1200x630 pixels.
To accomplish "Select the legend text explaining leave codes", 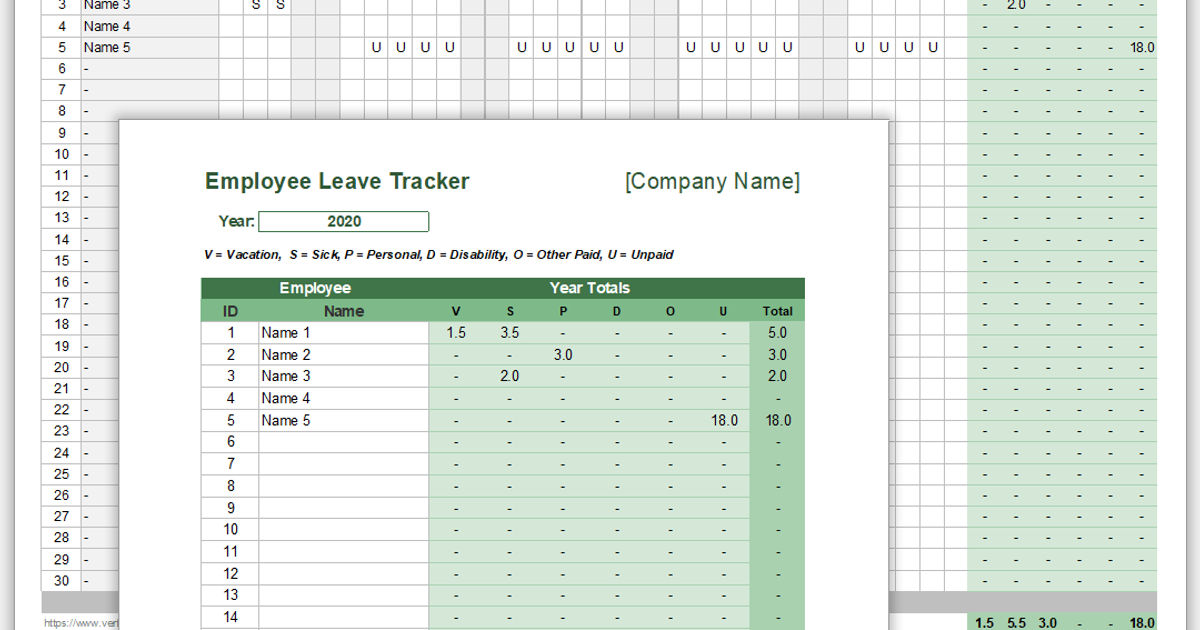I will coord(438,254).
